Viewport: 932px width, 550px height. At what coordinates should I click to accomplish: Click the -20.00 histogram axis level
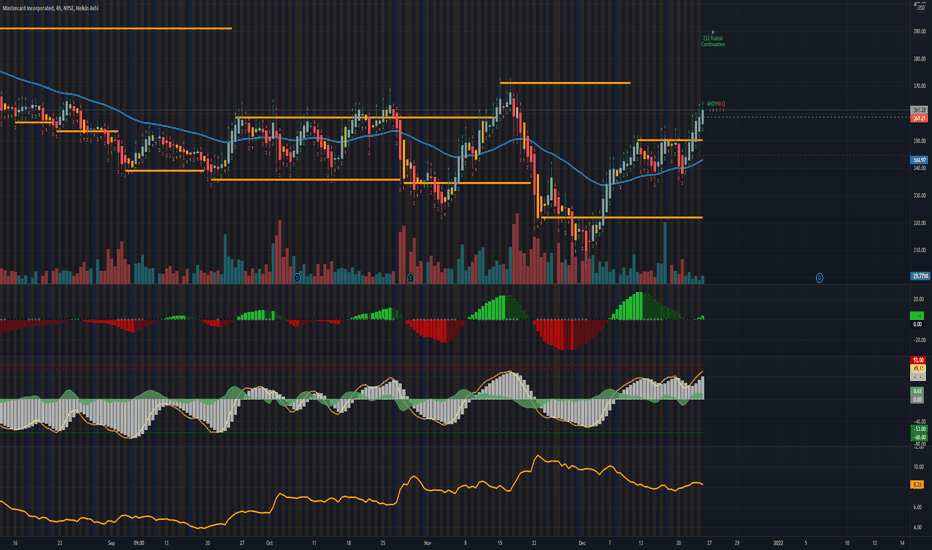click(918, 340)
